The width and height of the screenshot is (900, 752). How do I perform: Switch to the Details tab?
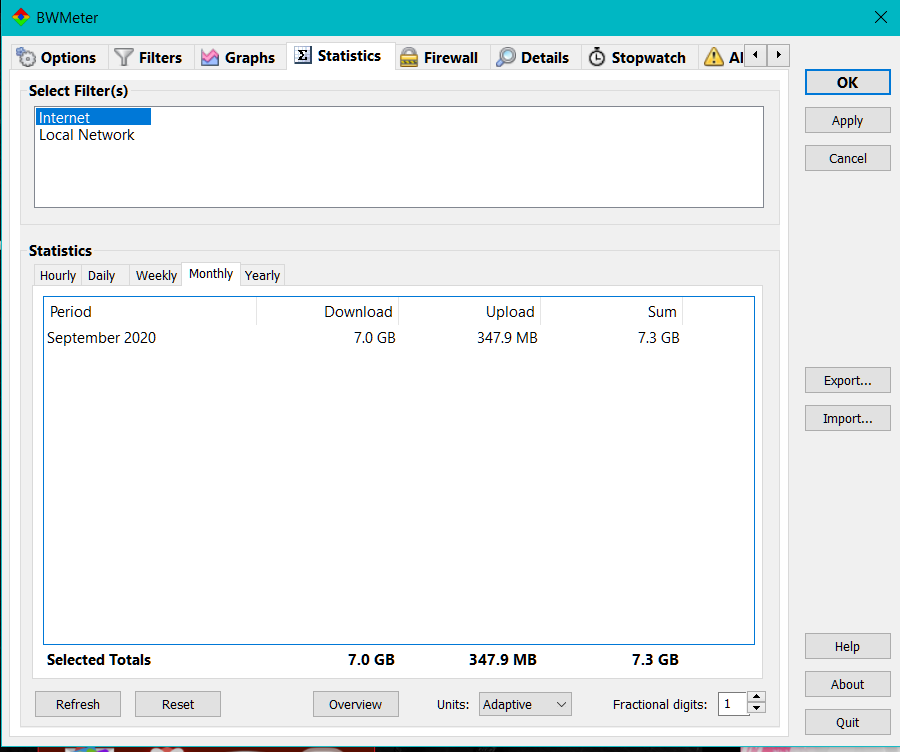(x=536, y=57)
